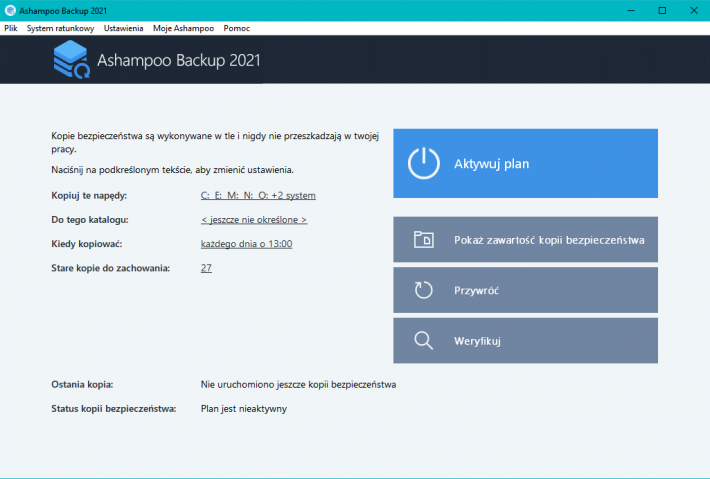Click the 'Do tego katalogu:' label

click(90, 220)
